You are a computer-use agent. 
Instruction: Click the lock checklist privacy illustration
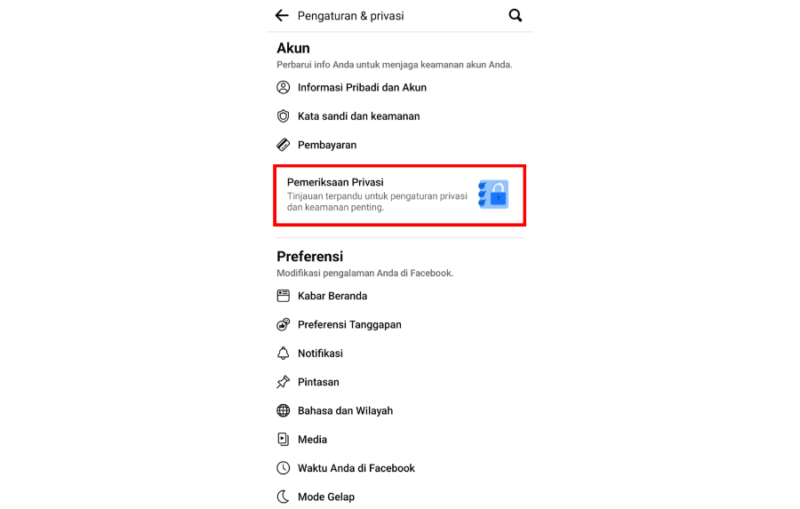click(x=493, y=194)
